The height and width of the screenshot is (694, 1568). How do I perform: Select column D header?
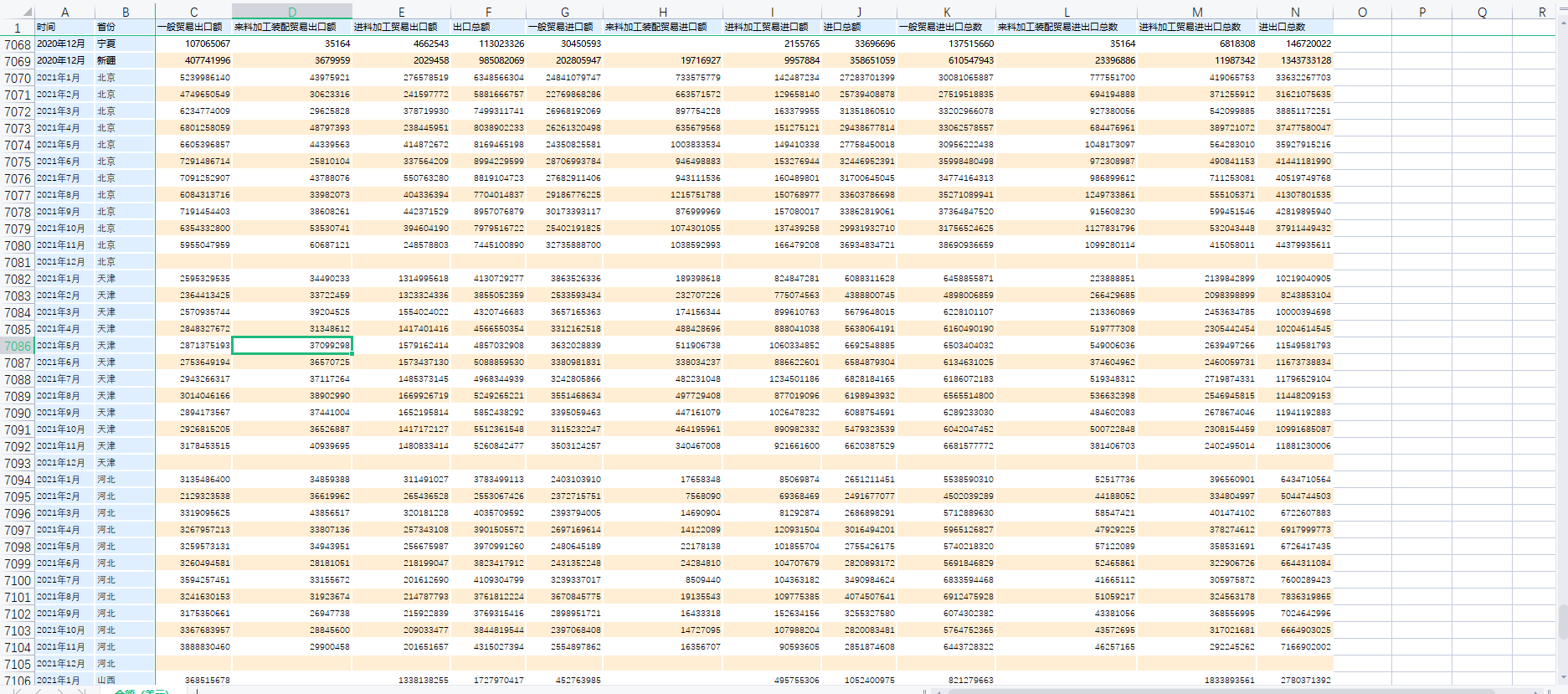point(291,12)
